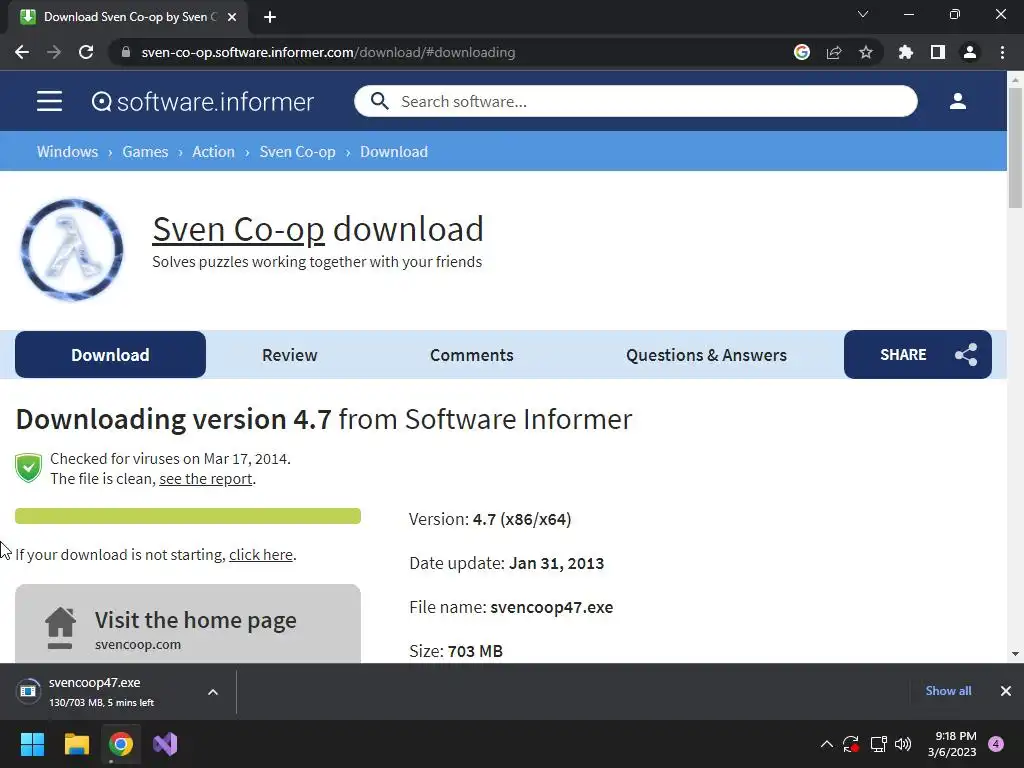Open the notification badge showing 4
The image size is (1024, 768).
click(996, 744)
